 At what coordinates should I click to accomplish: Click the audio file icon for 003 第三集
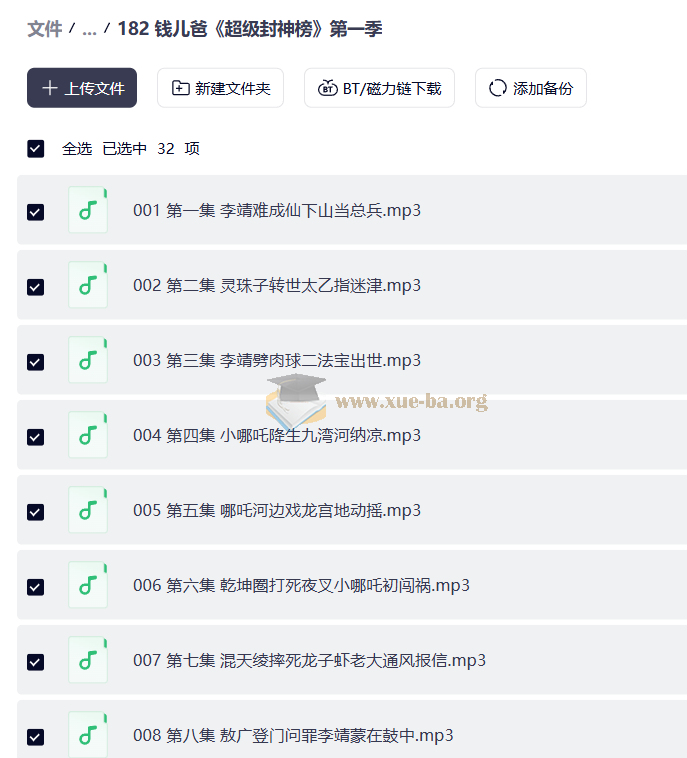[88, 360]
